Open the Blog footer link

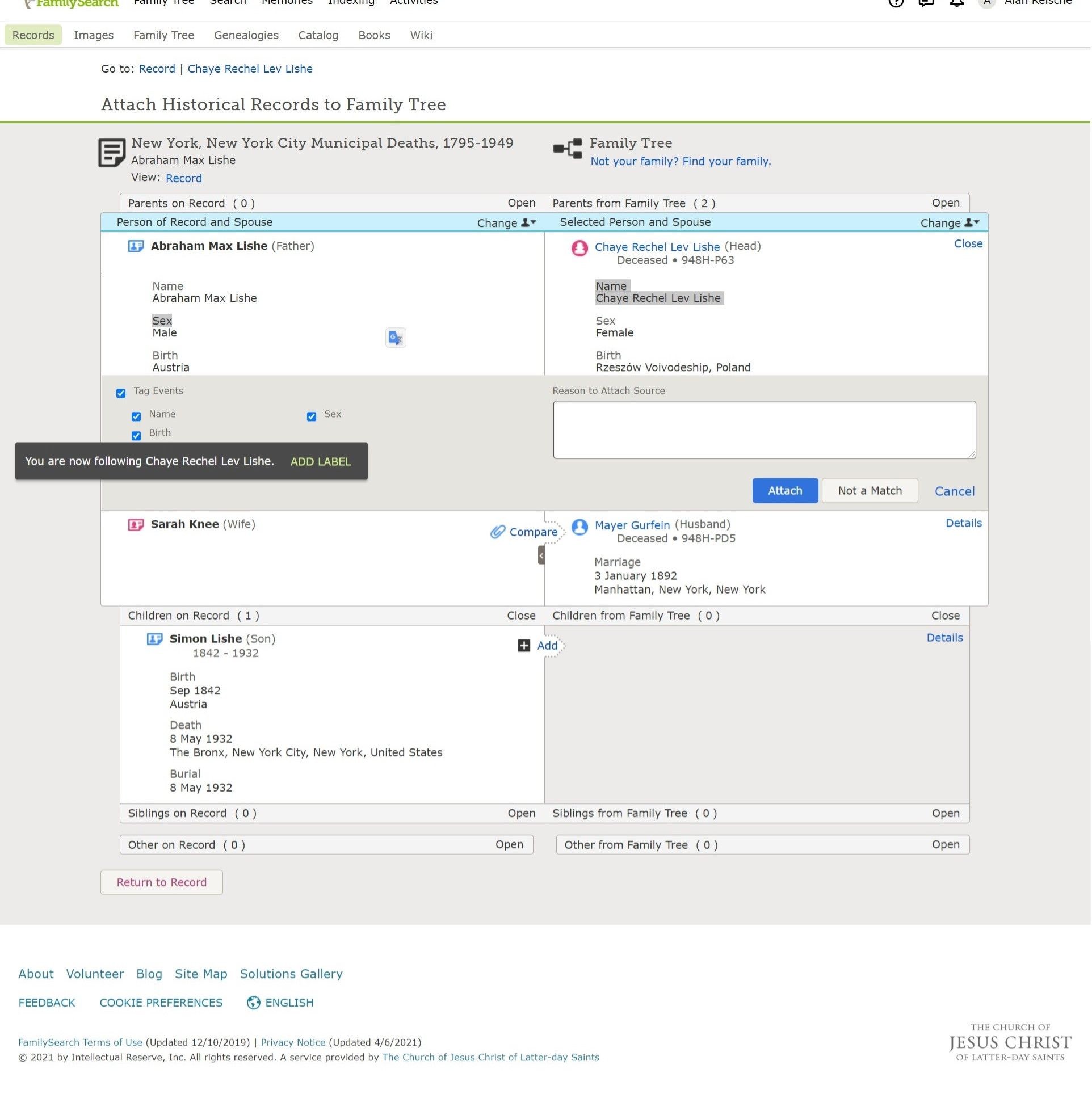[150, 974]
